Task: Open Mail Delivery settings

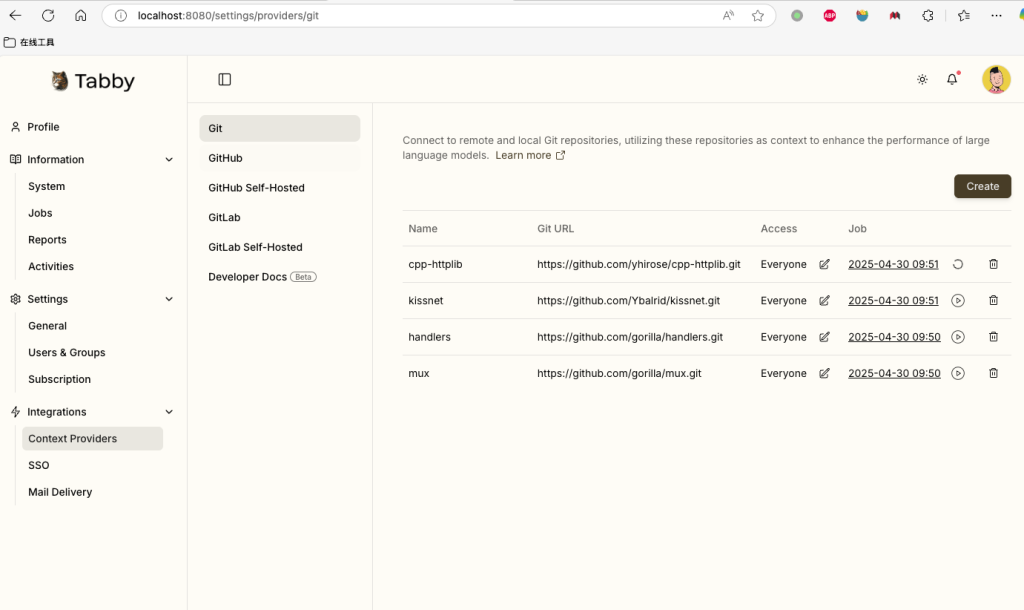Action: tap(60, 492)
